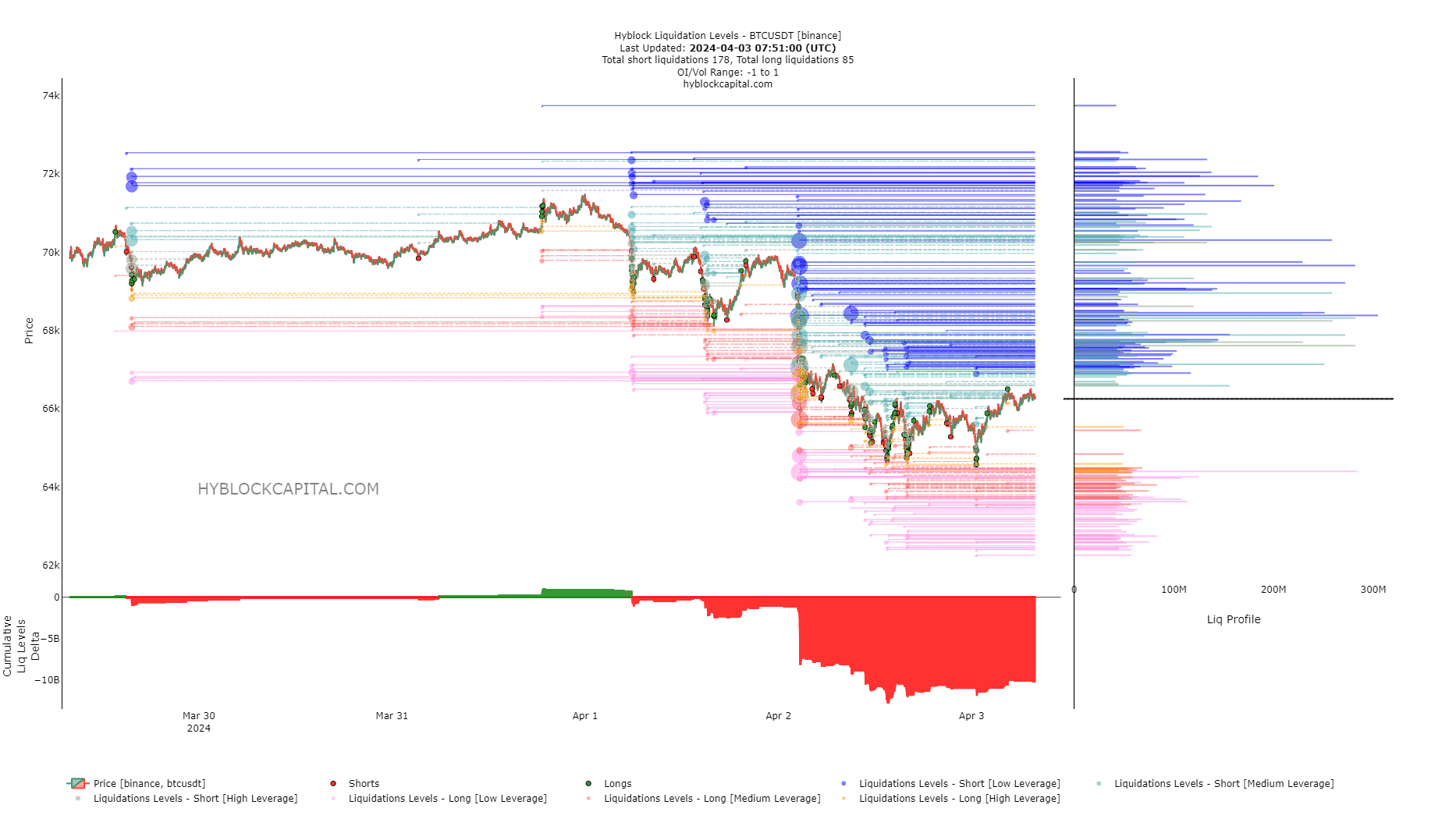Image resolution: width=1456 pixels, height=819 pixels.
Task: Click the salmon Long Medium Leverage legend dot
Action: (588, 798)
